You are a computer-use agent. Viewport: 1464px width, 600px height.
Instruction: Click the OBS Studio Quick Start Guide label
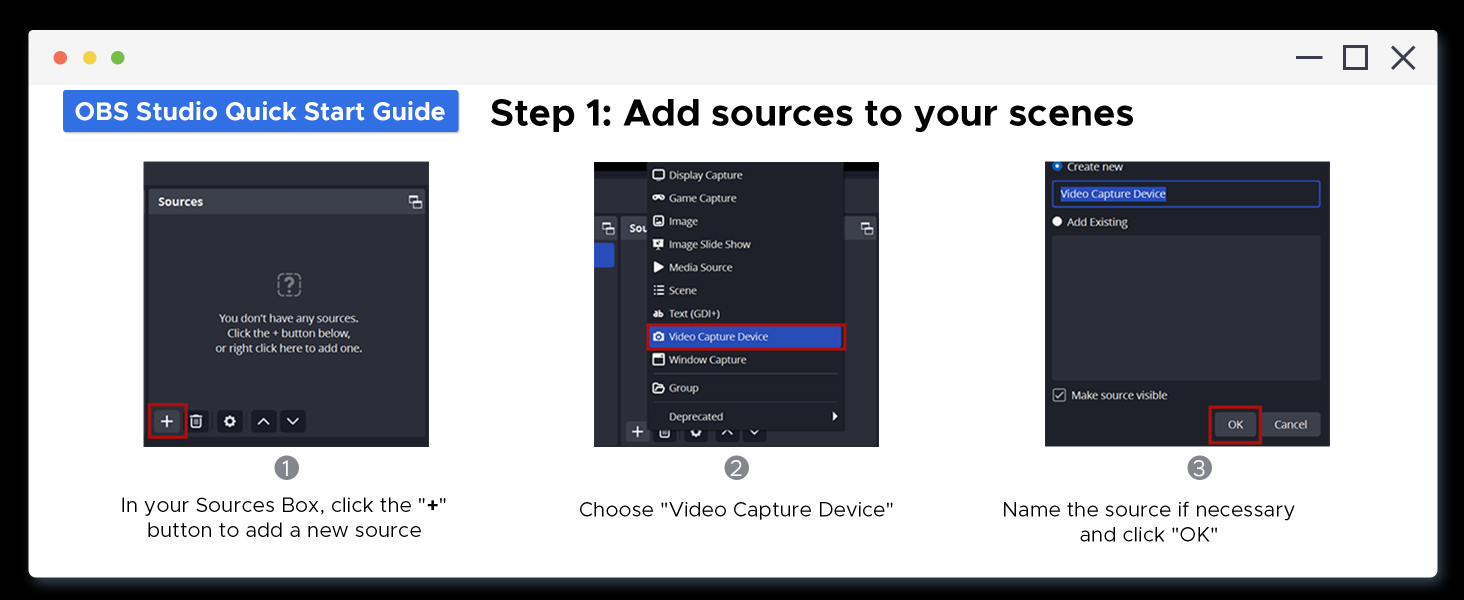click(x=260, y=111)
